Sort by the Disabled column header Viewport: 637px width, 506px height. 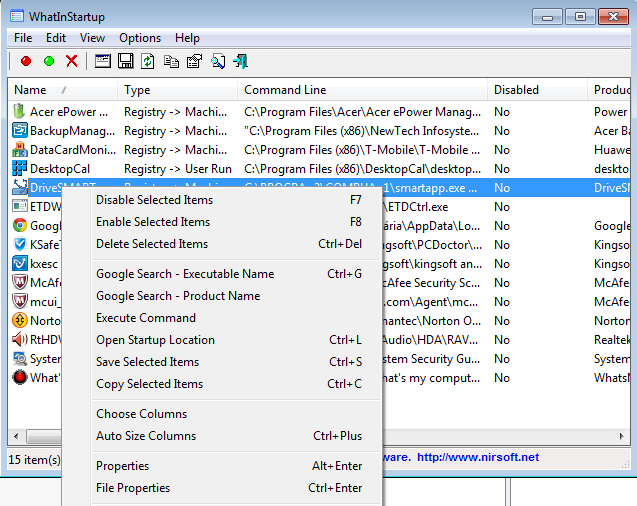537,90
